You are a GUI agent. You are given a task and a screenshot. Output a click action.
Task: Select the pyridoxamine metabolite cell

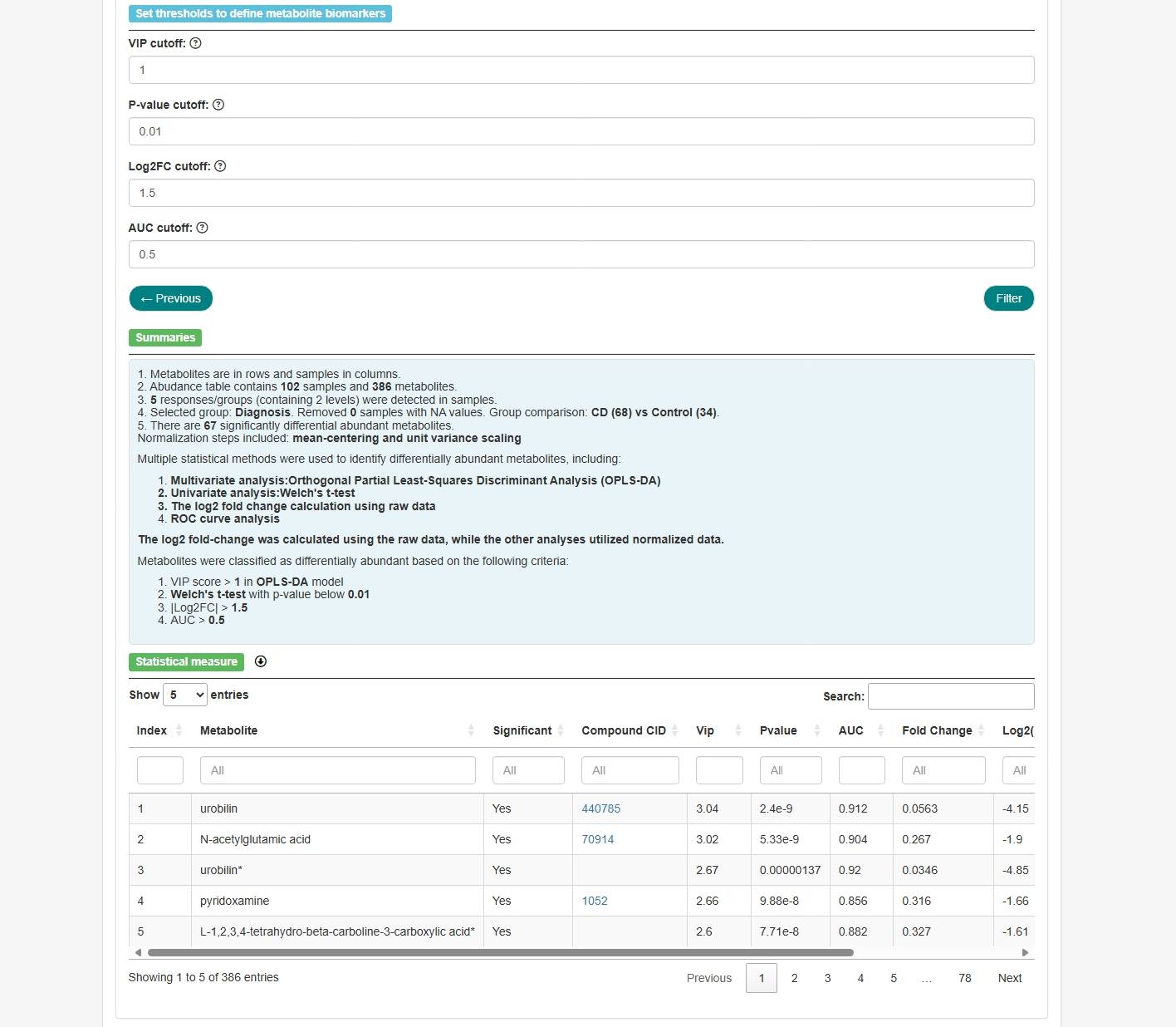pos(338,901)
